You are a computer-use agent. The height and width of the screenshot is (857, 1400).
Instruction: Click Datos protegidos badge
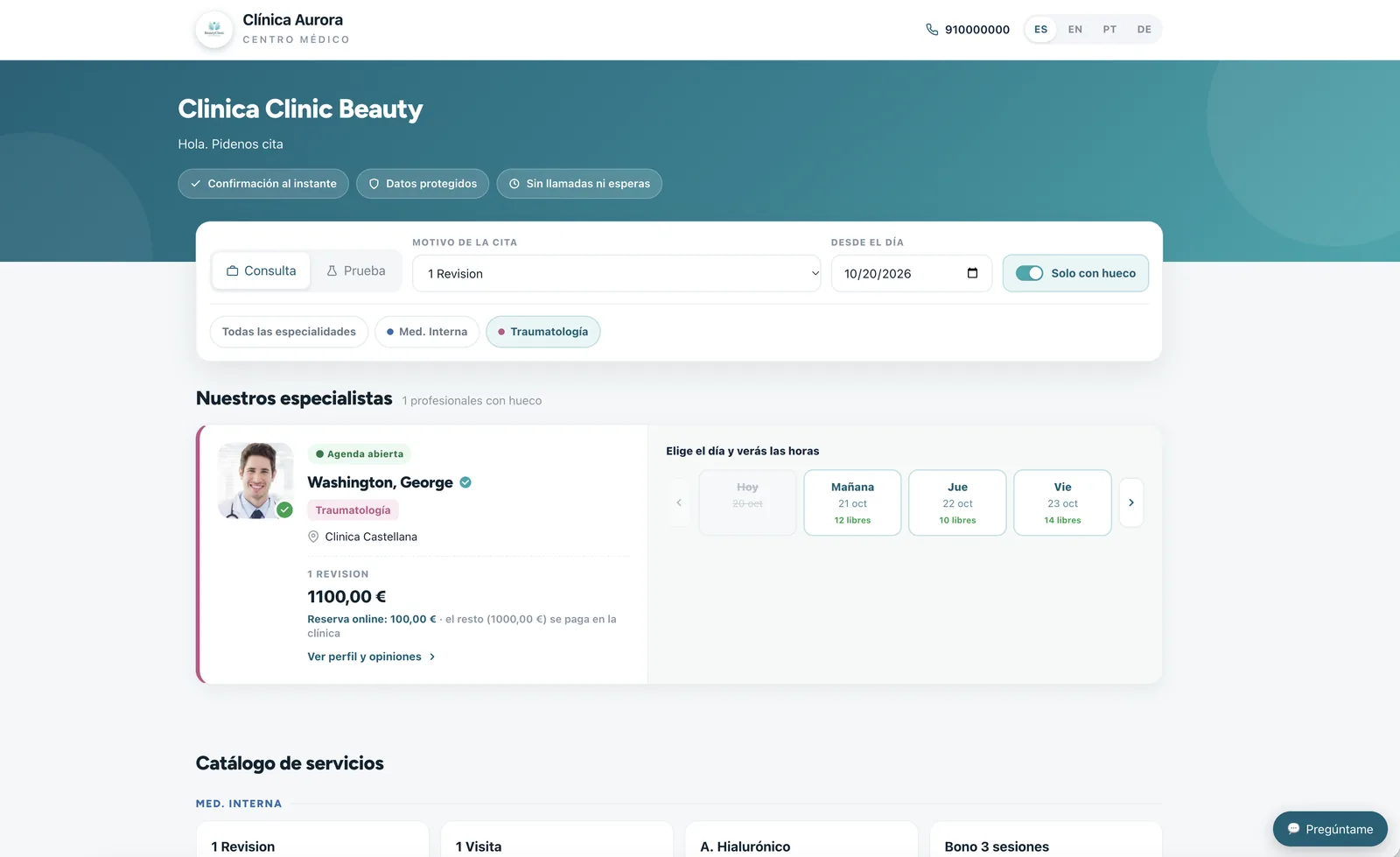[423, 184]
